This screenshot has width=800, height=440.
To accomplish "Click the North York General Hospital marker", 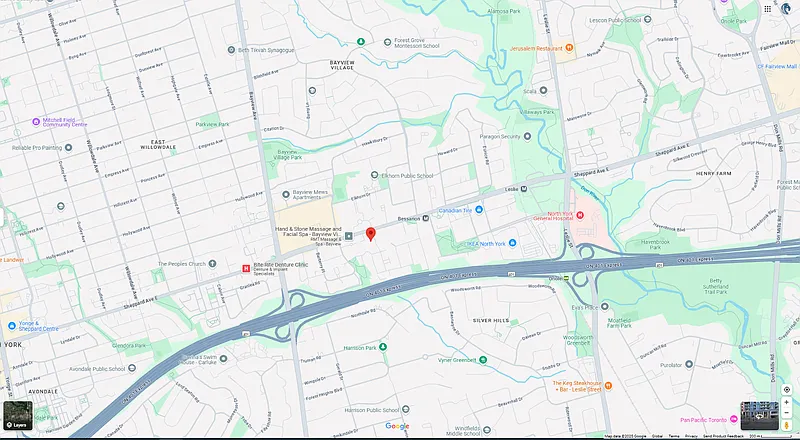I will (x=580, y=215).
